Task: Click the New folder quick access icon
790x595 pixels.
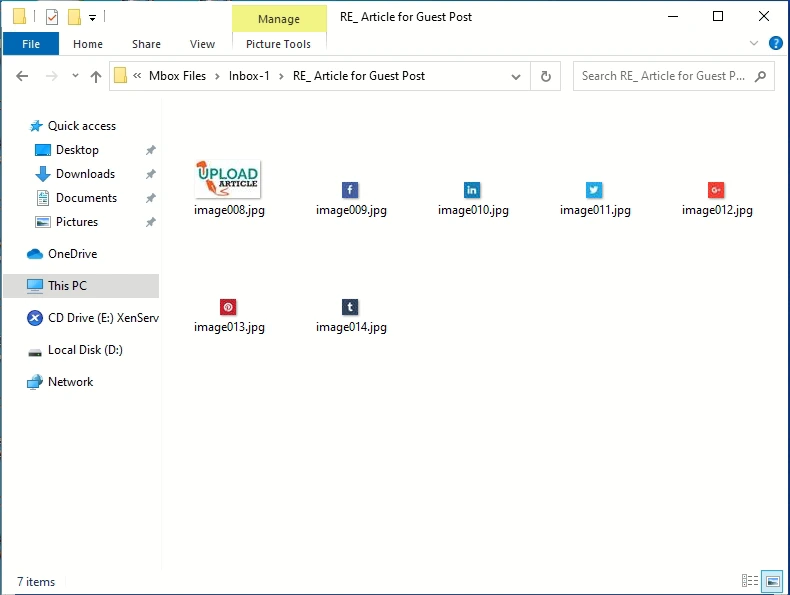Action: 75,17
